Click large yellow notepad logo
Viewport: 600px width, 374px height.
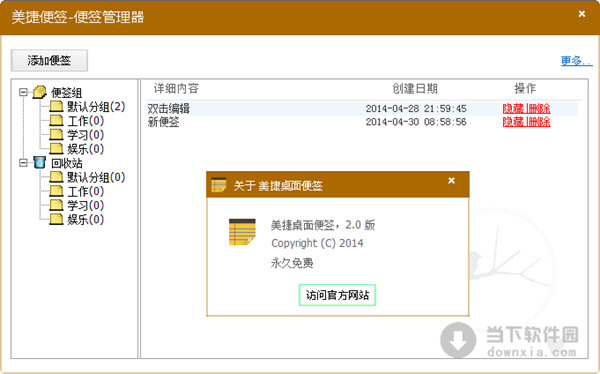pos(242,232)
